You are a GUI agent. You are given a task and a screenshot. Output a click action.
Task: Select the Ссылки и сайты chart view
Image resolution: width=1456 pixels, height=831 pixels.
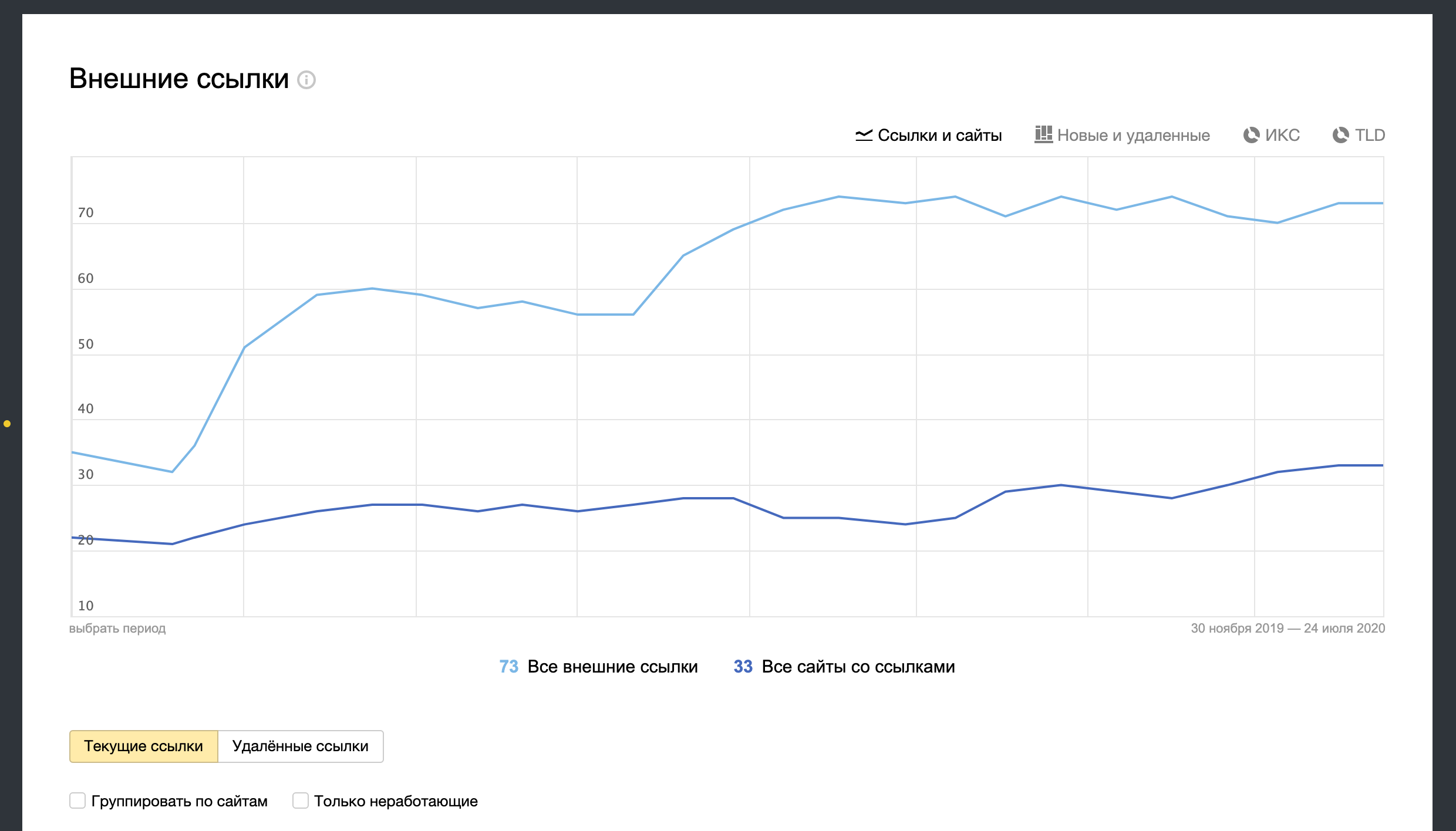[939, 136]
